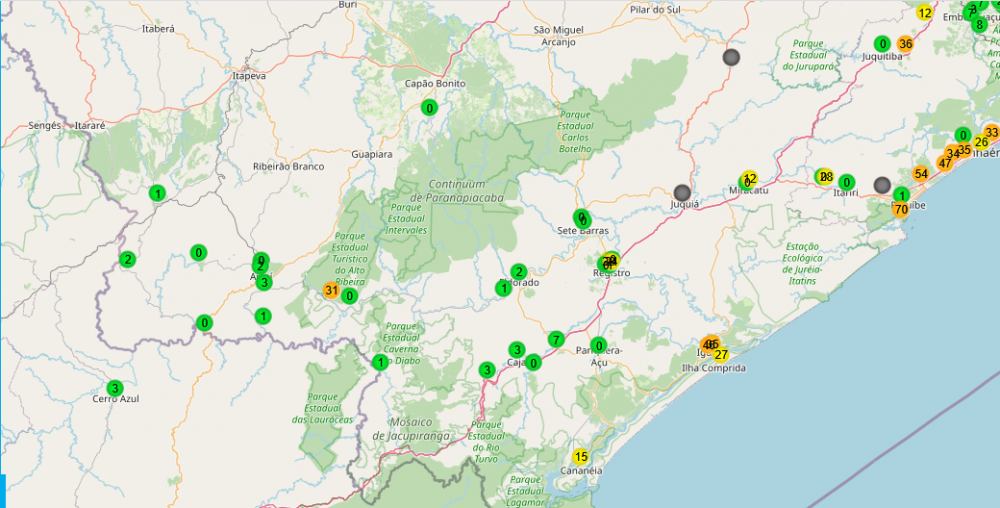Open the orange 54 marker on the coast
1000x508 pixels.
click(921, 174)
